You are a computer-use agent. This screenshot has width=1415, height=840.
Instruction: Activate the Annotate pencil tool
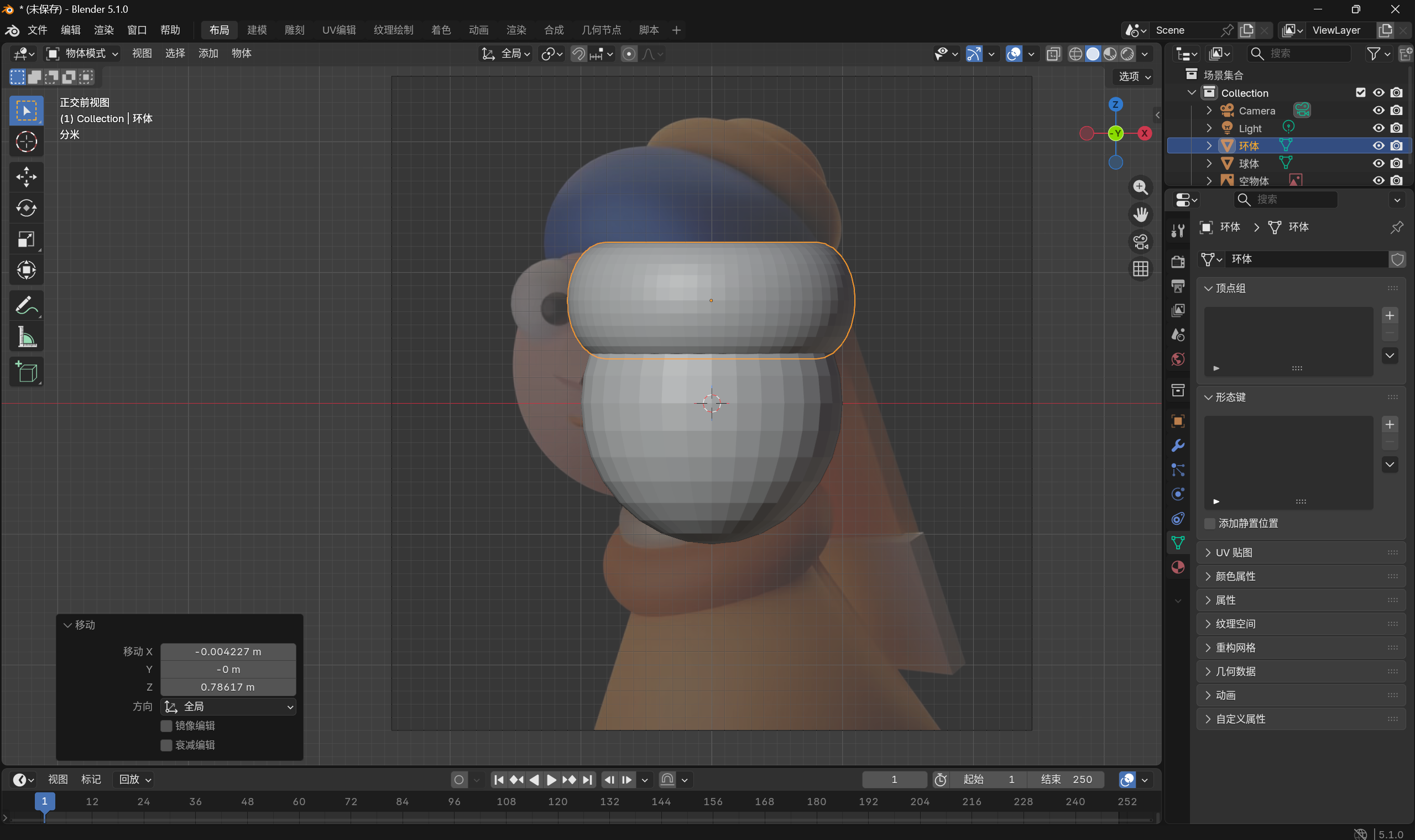26,306
